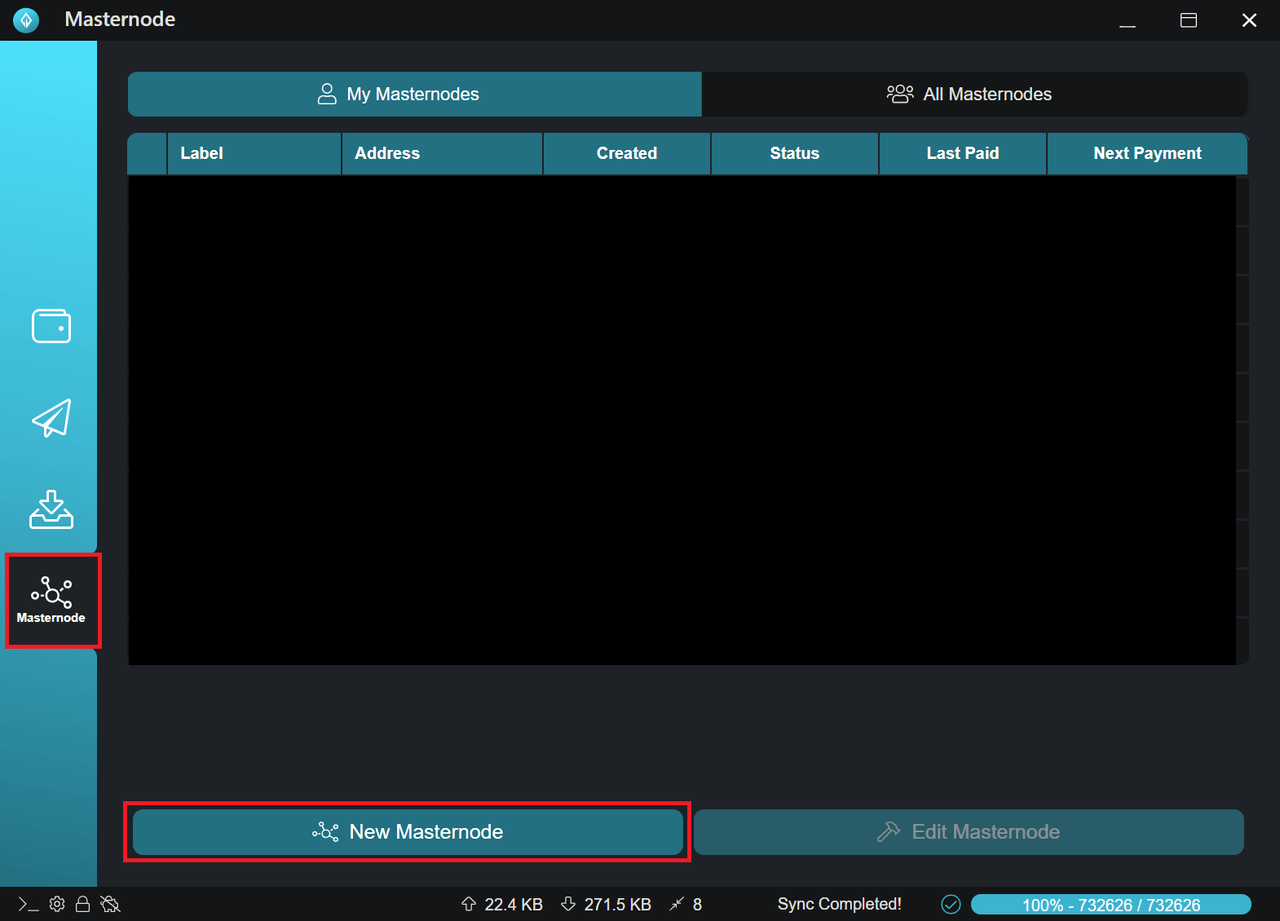
Task: Click the sync checkmark icon
Action: pyautogui.click(x=951, y=904)
